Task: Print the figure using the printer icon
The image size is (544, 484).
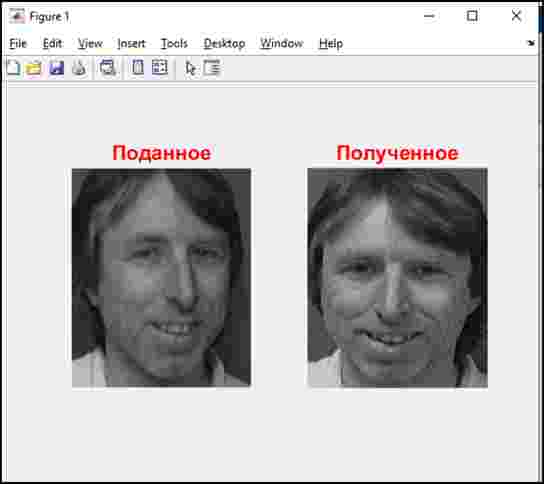Action: click(79, 68)
